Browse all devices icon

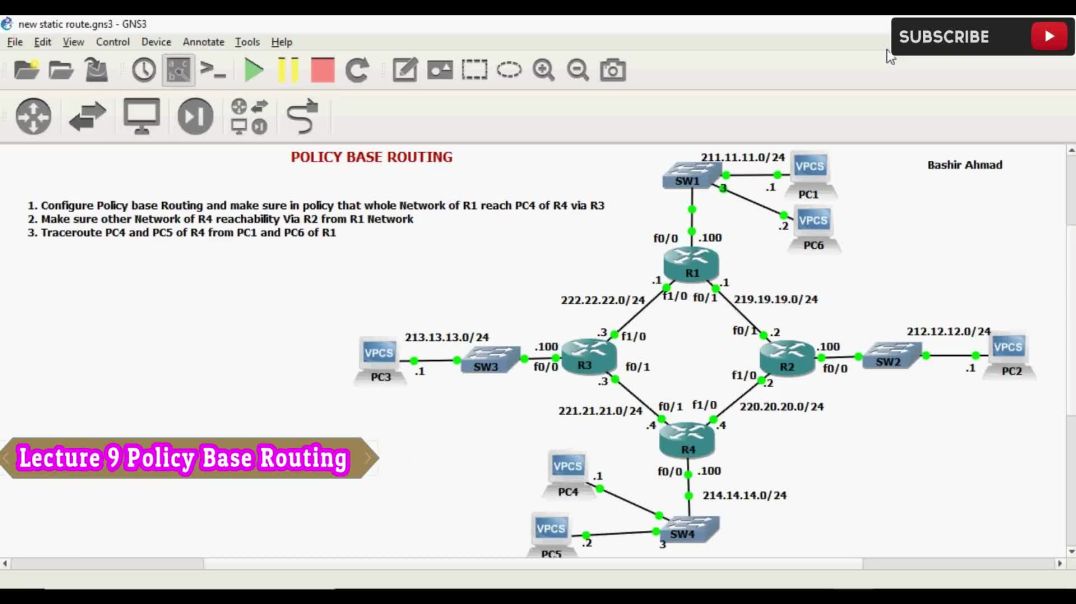pyautogui.click(x=249, y=116)
